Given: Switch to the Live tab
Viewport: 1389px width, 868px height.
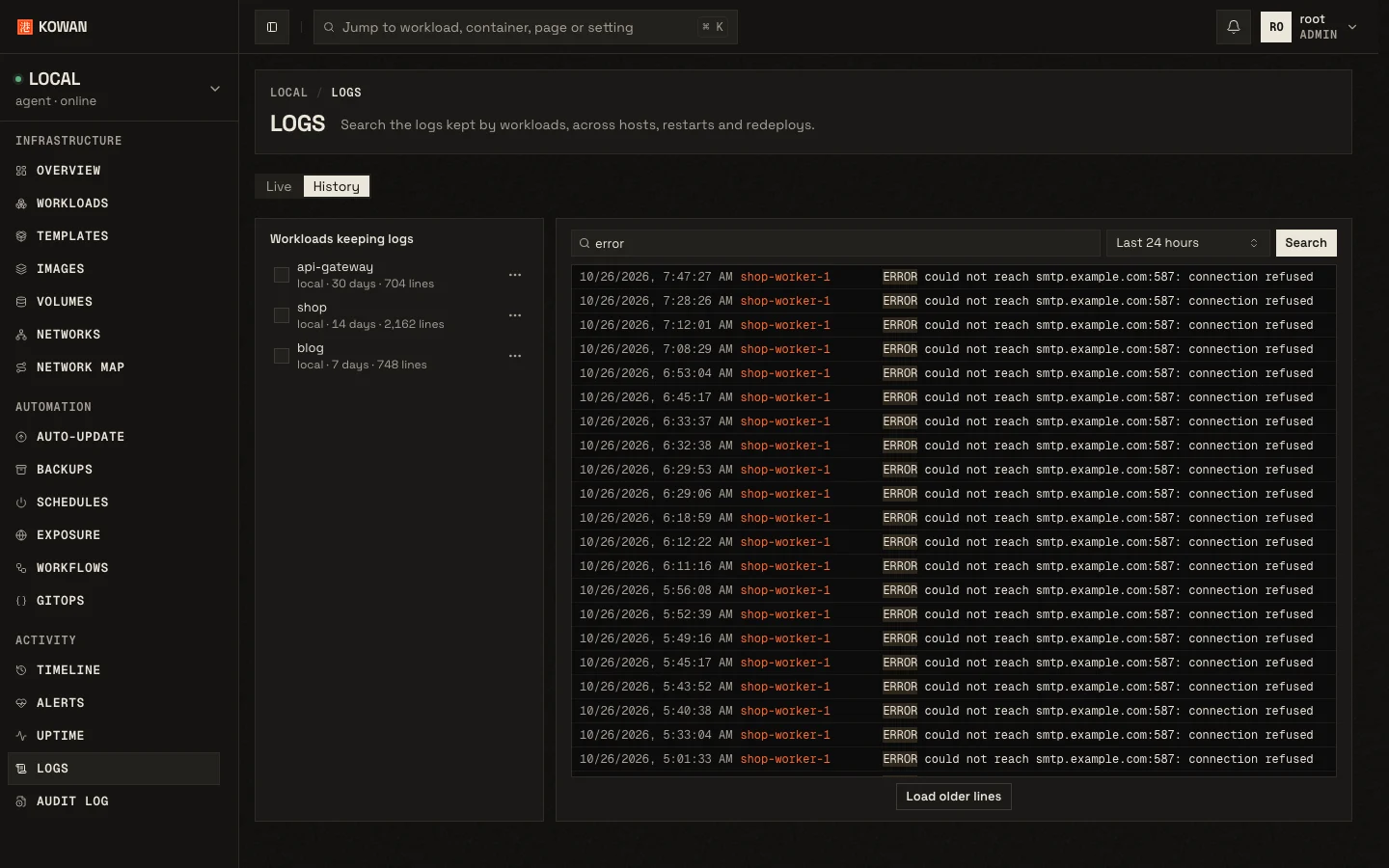Looking at the screenshot, I should tap(279, 186).
